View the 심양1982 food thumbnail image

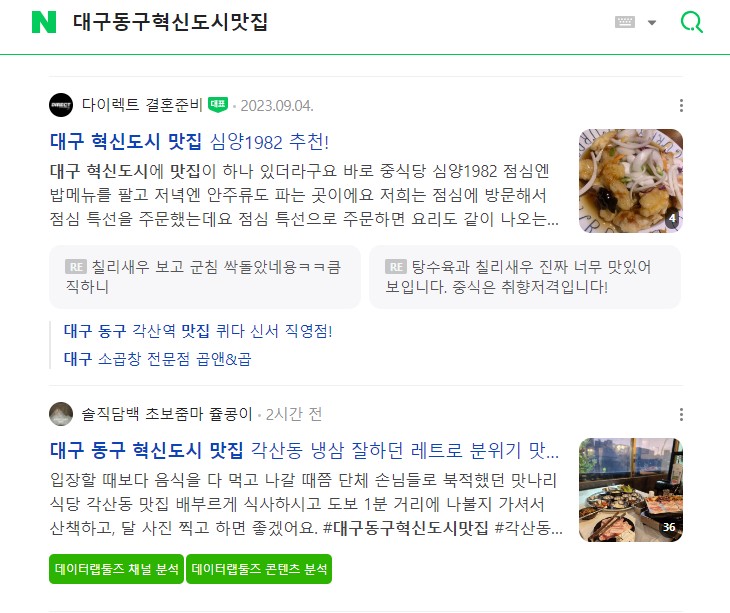(631, 181)
